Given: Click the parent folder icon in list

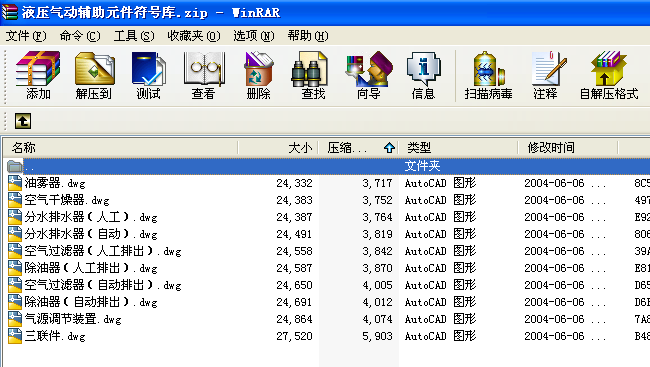Looking at the screenshot, I should [x=15, y=166].
